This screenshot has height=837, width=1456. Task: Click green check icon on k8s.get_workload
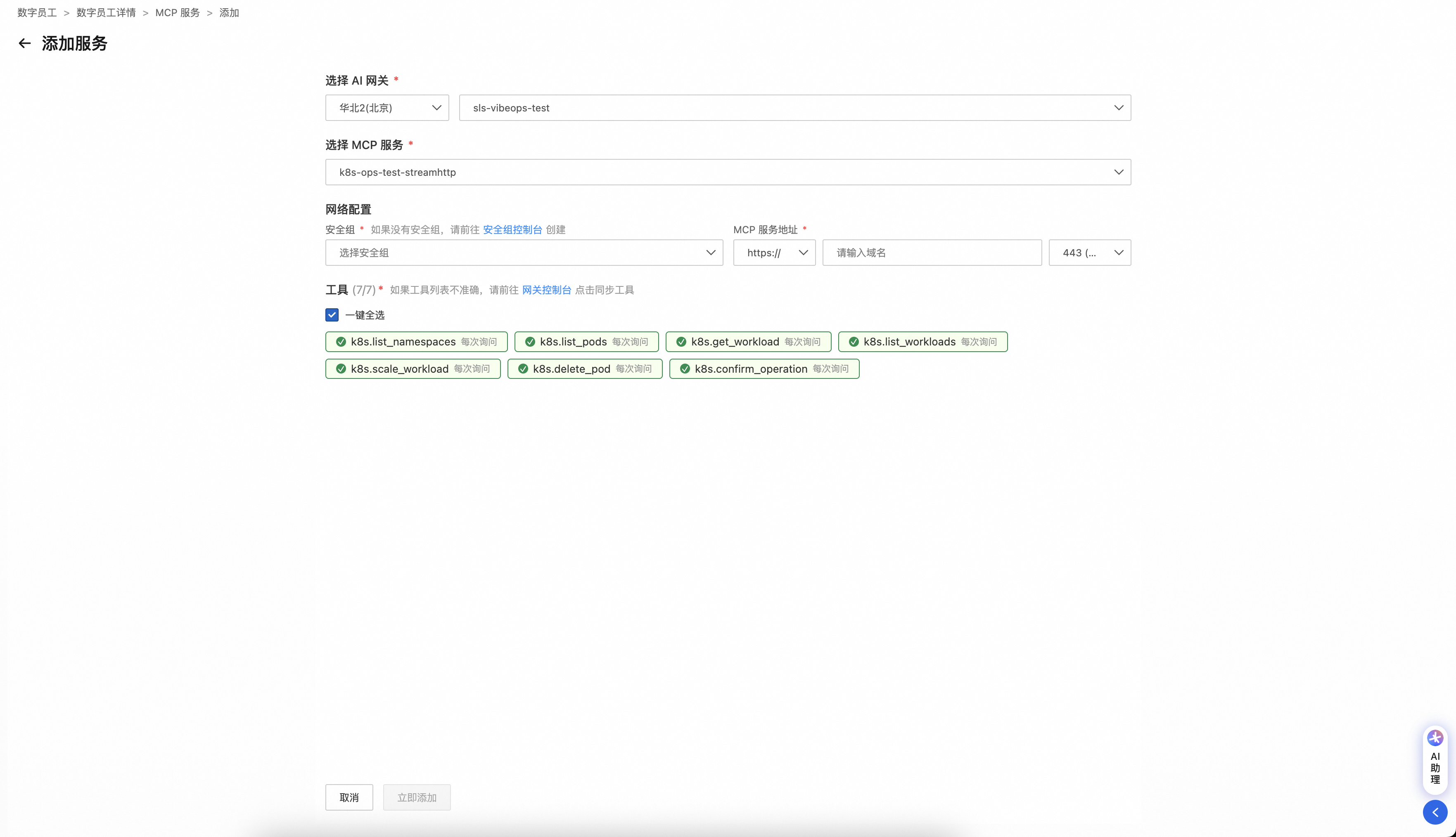(x=681, y=341)
